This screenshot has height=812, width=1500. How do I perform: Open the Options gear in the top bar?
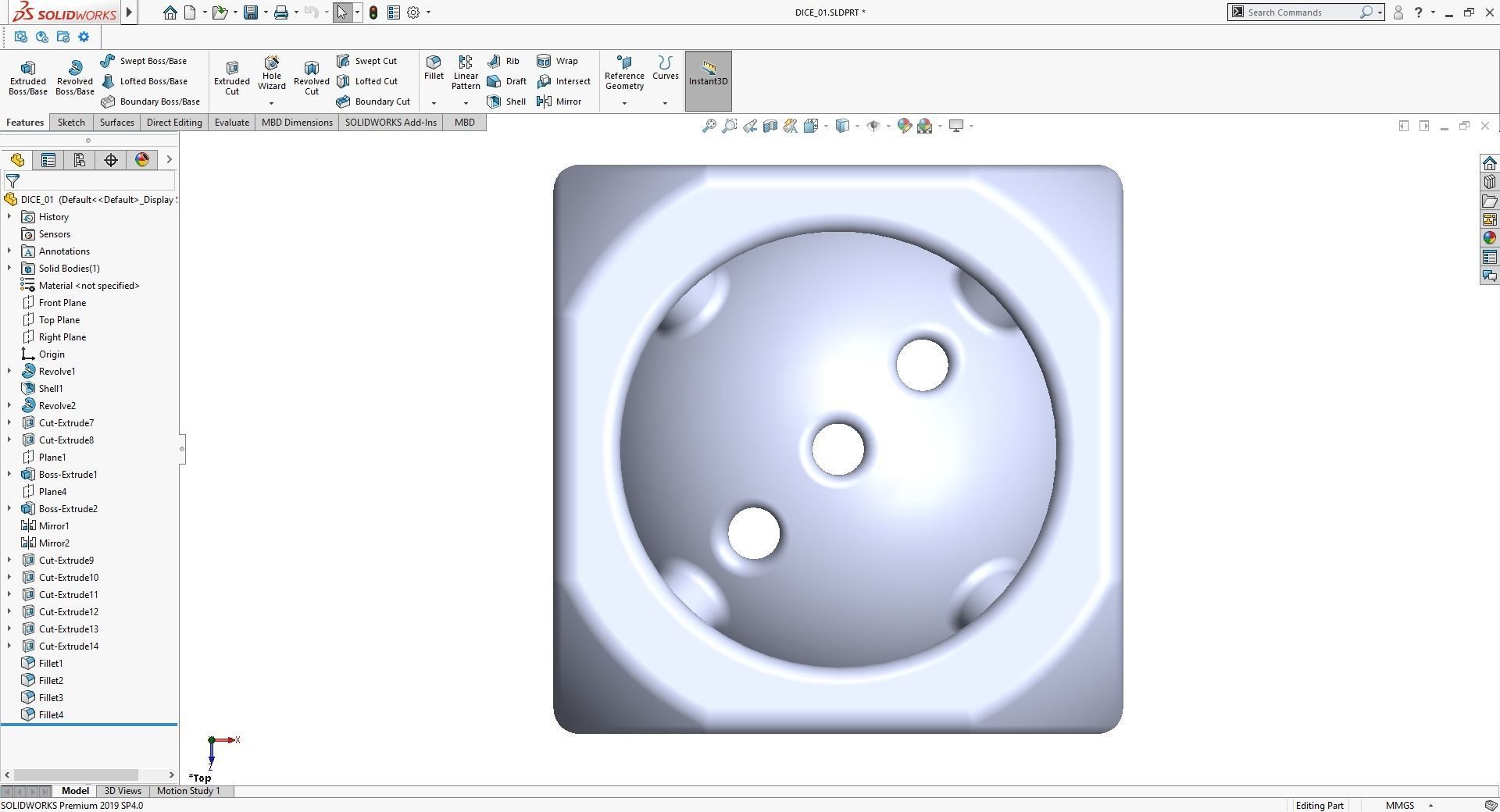click(x=413, y=12)
